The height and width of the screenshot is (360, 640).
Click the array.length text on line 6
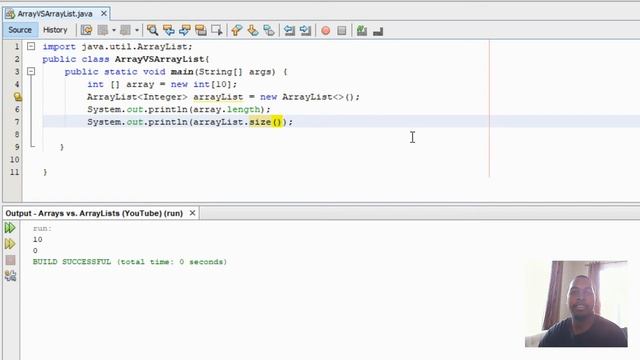[x=226, y=109]
